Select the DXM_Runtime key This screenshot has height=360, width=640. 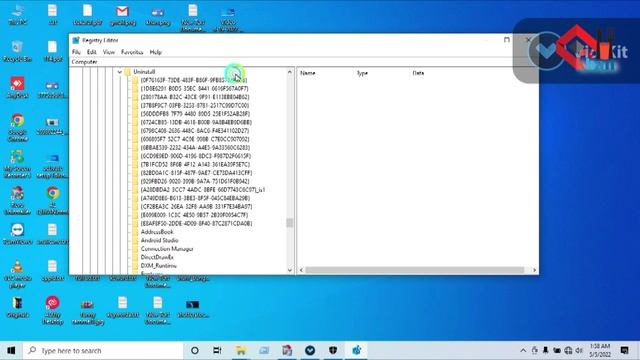coord(158,266)
